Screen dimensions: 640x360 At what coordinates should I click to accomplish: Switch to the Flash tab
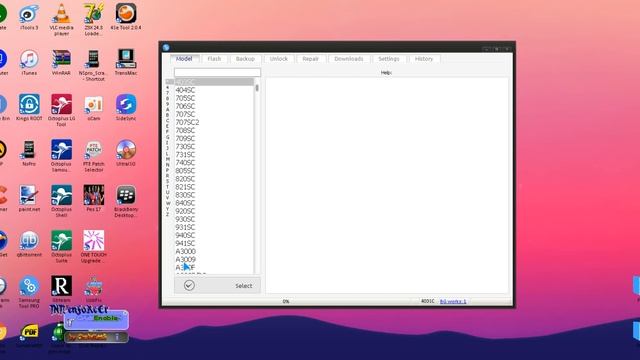(x=214, y=59)
